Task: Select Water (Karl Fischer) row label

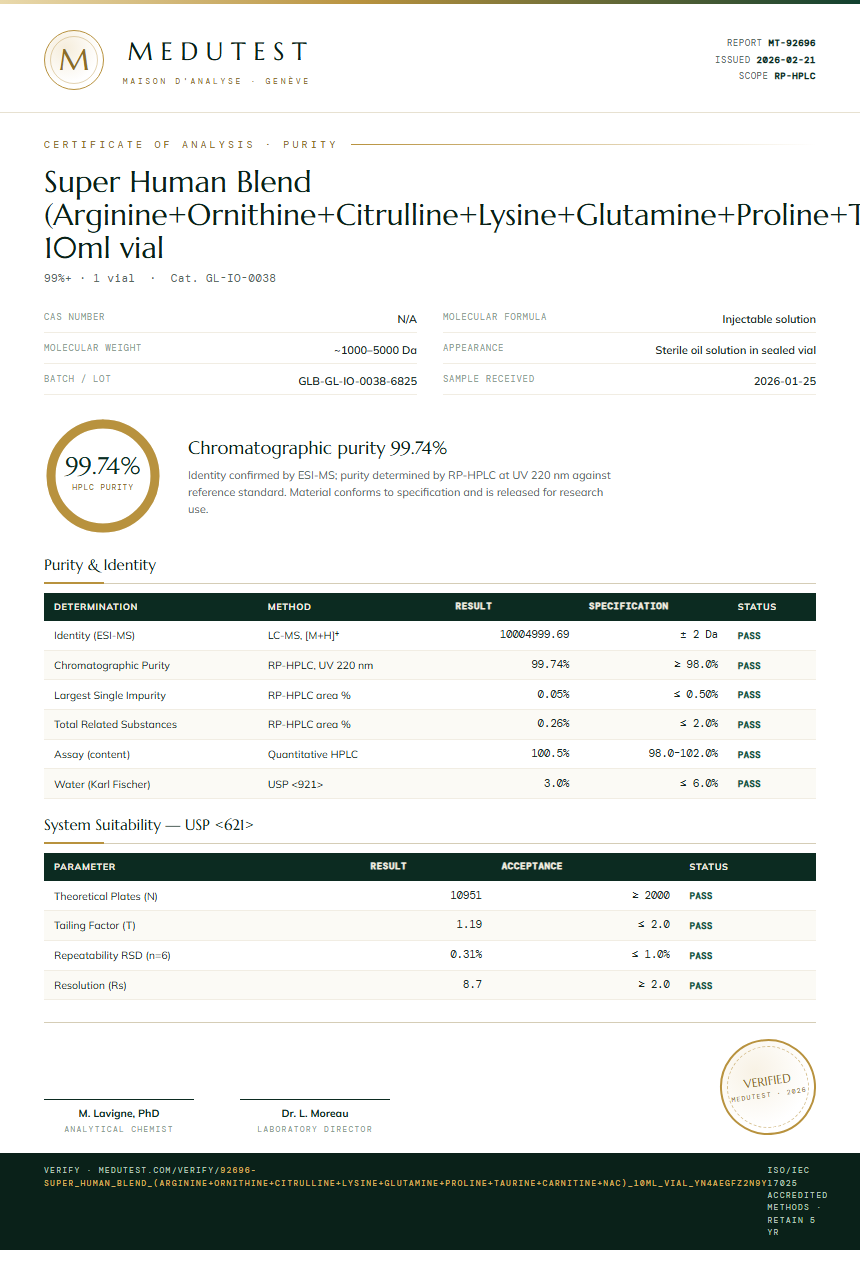Action: [102, 785]
